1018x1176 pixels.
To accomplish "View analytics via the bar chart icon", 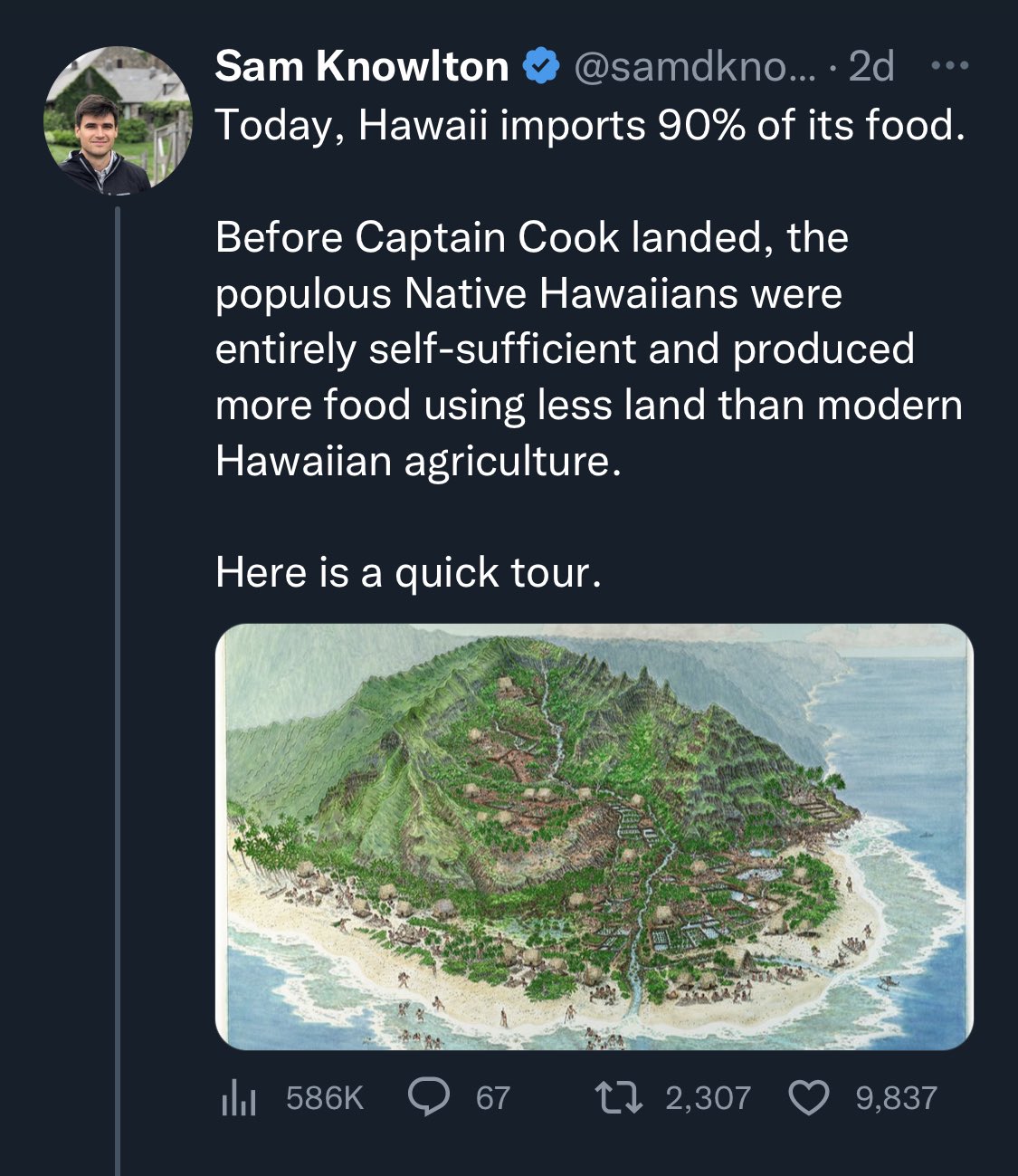I will coord(239,1098).
